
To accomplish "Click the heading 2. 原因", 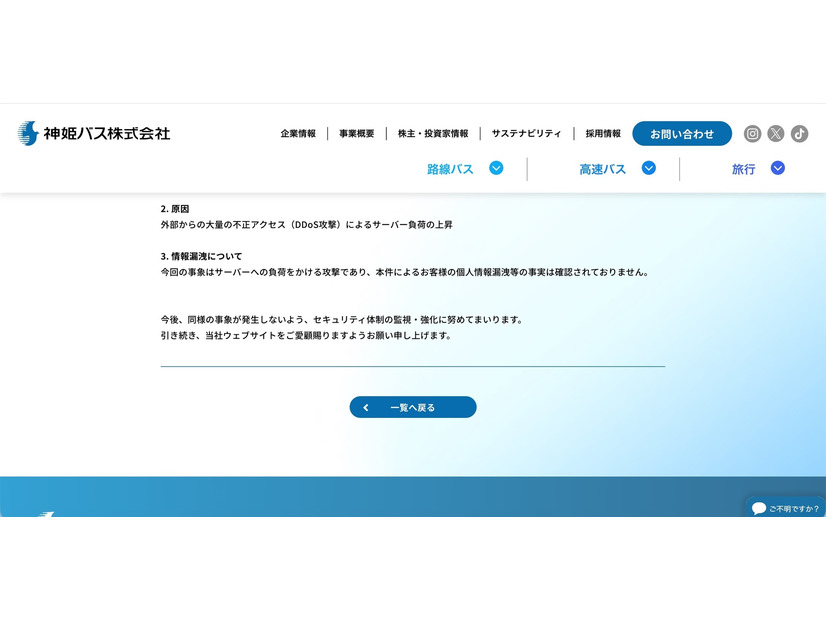I will 175,209.
